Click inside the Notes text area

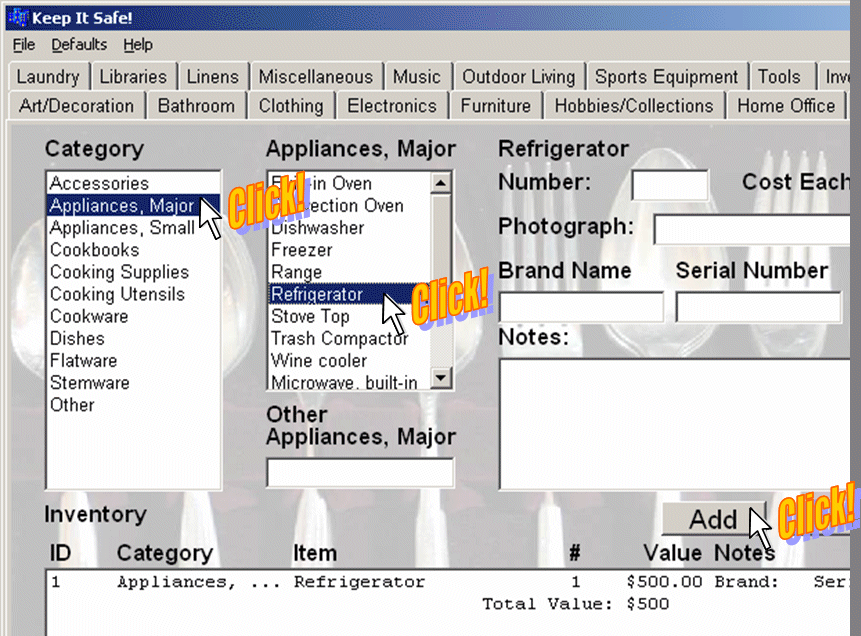pyautogui.click(x=675, y=424)
